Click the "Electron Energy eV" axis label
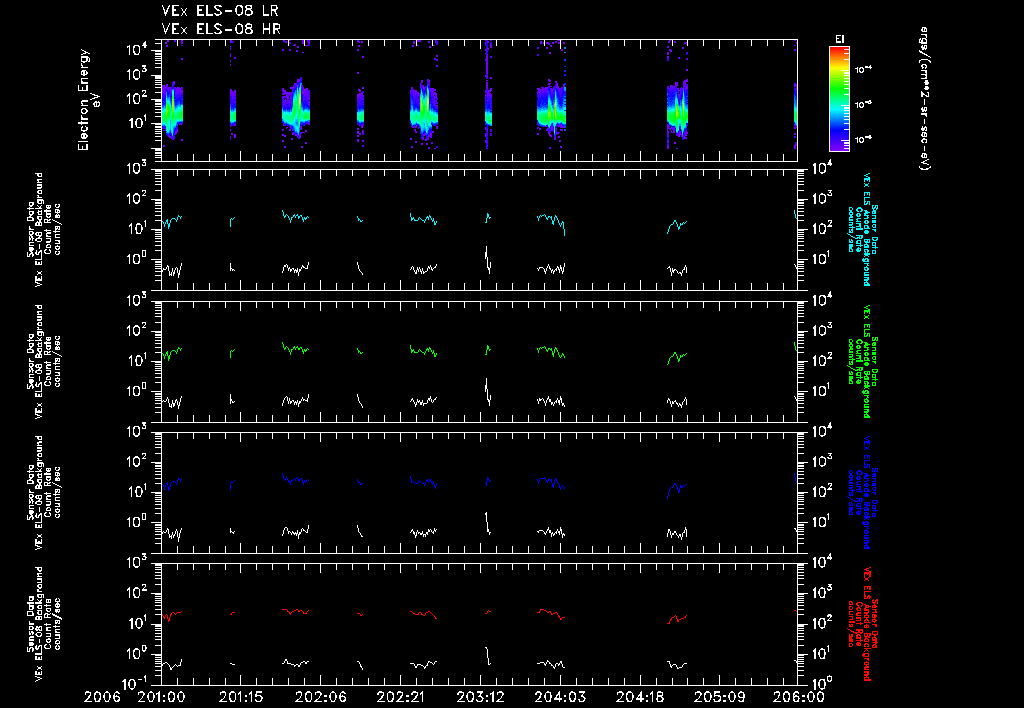The width and height of the screenshot is (1024, 708). pyautogui.click(x=88, y=99)
